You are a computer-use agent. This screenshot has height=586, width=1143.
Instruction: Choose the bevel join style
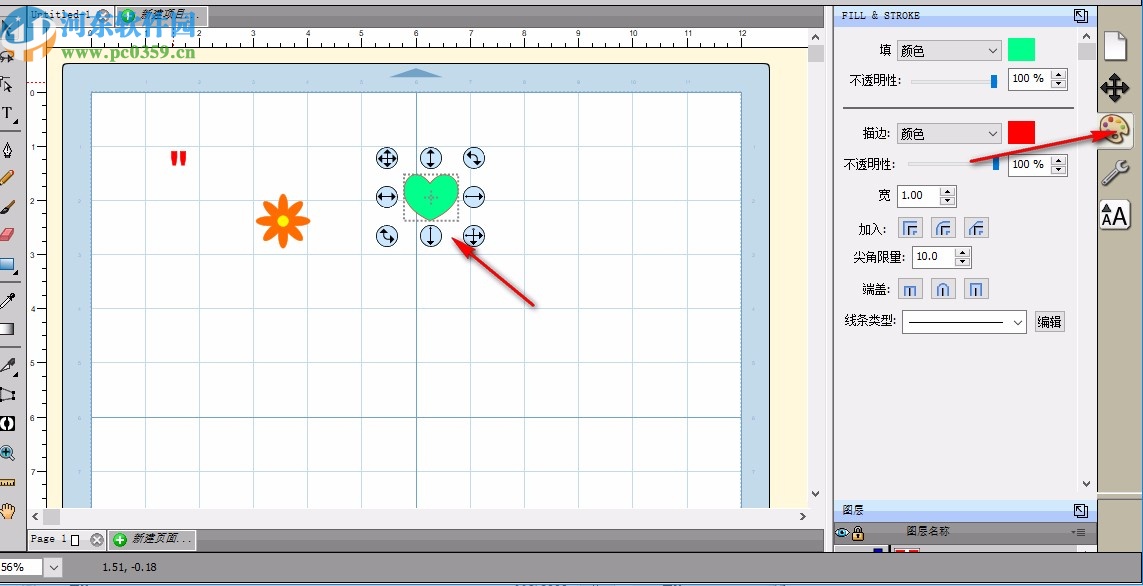(x=977, y=228)
